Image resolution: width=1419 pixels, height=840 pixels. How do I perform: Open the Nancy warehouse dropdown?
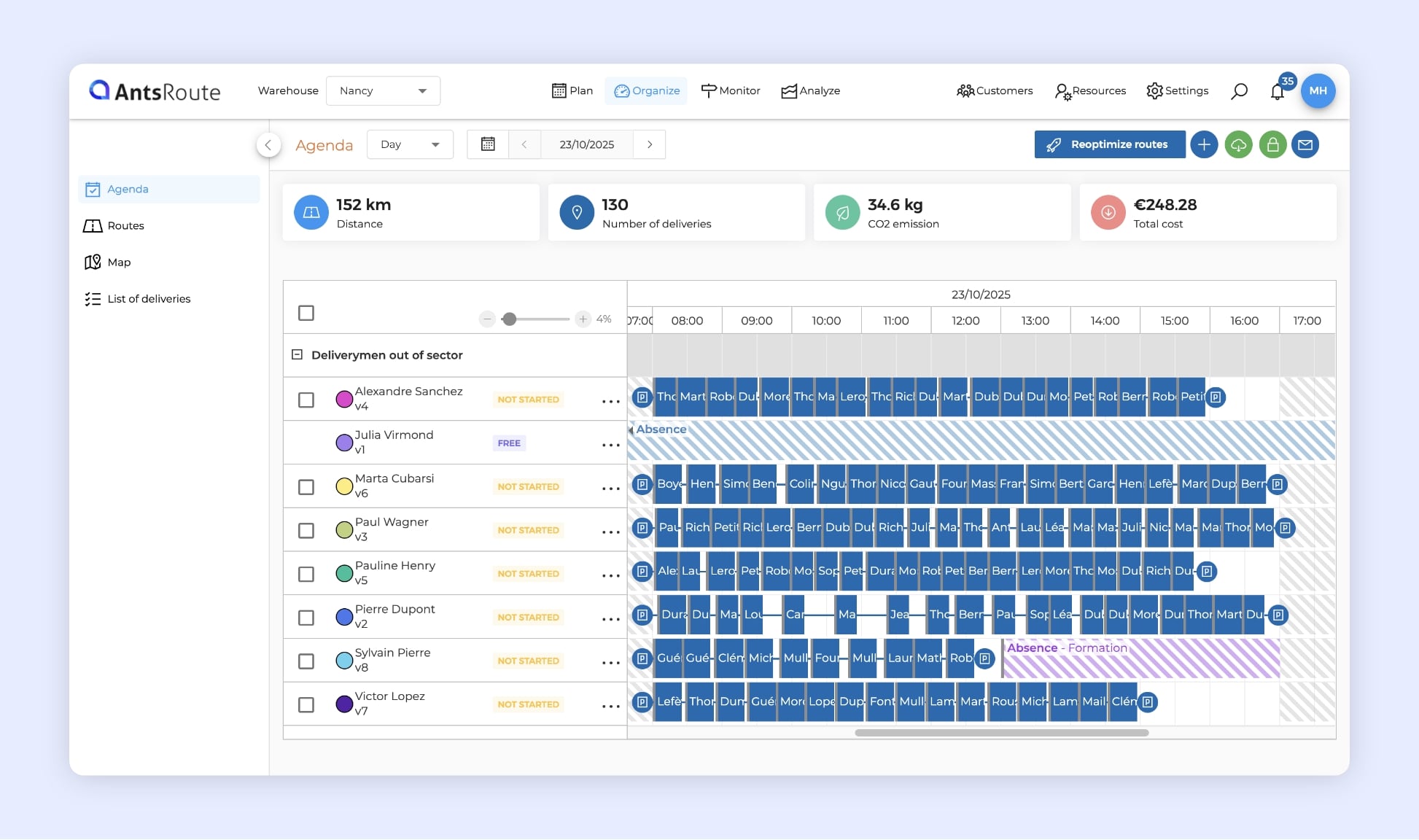(383, 91)
